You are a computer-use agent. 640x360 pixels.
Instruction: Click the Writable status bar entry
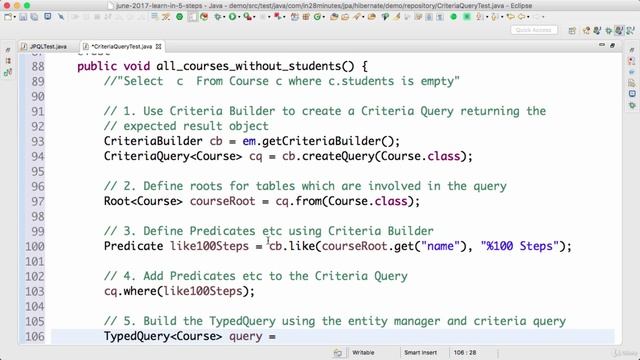pyautogui.click(x=363, y=353)
